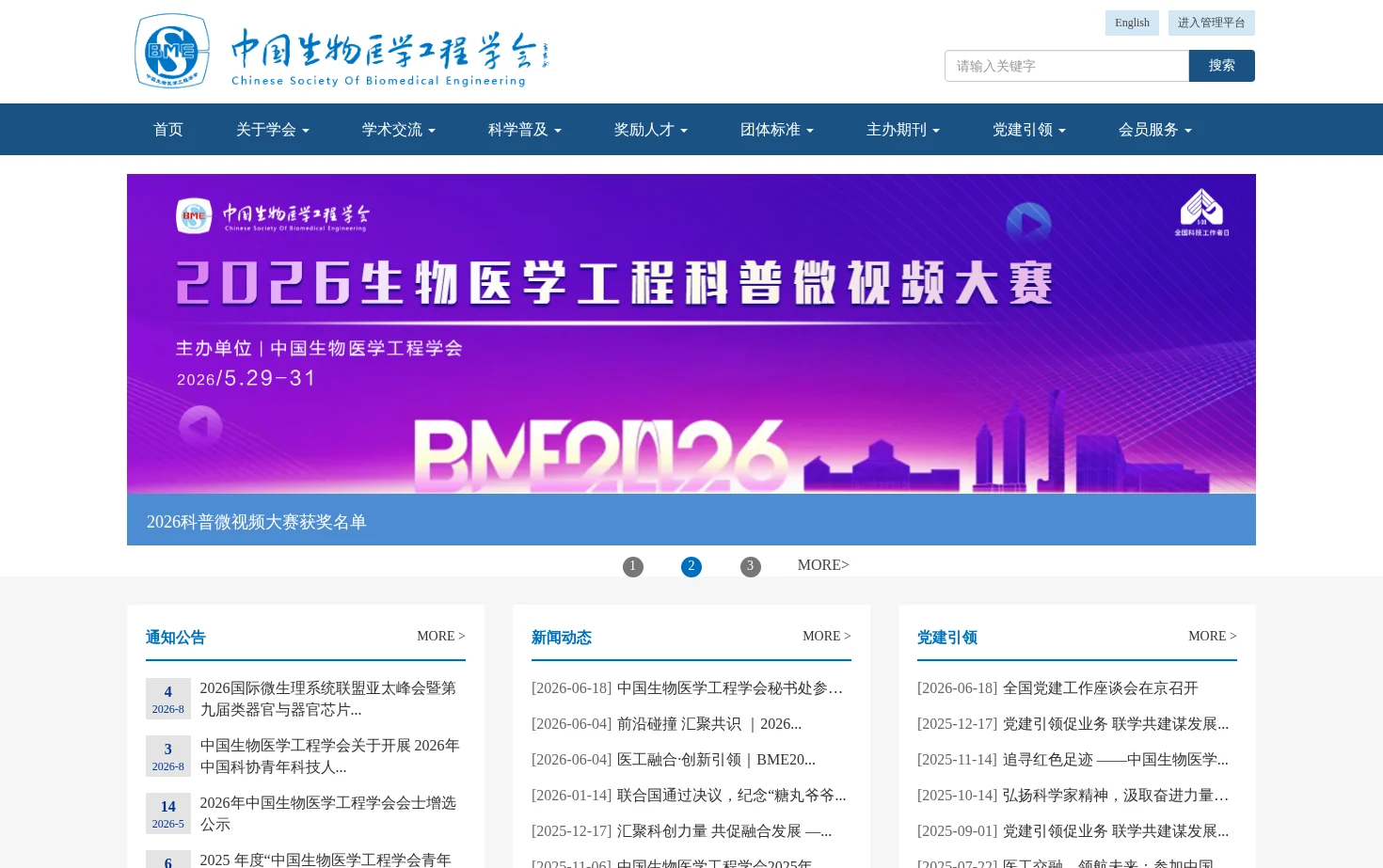Select carousel slide indicator 3

pyautogui.click(x=751, y=567)
